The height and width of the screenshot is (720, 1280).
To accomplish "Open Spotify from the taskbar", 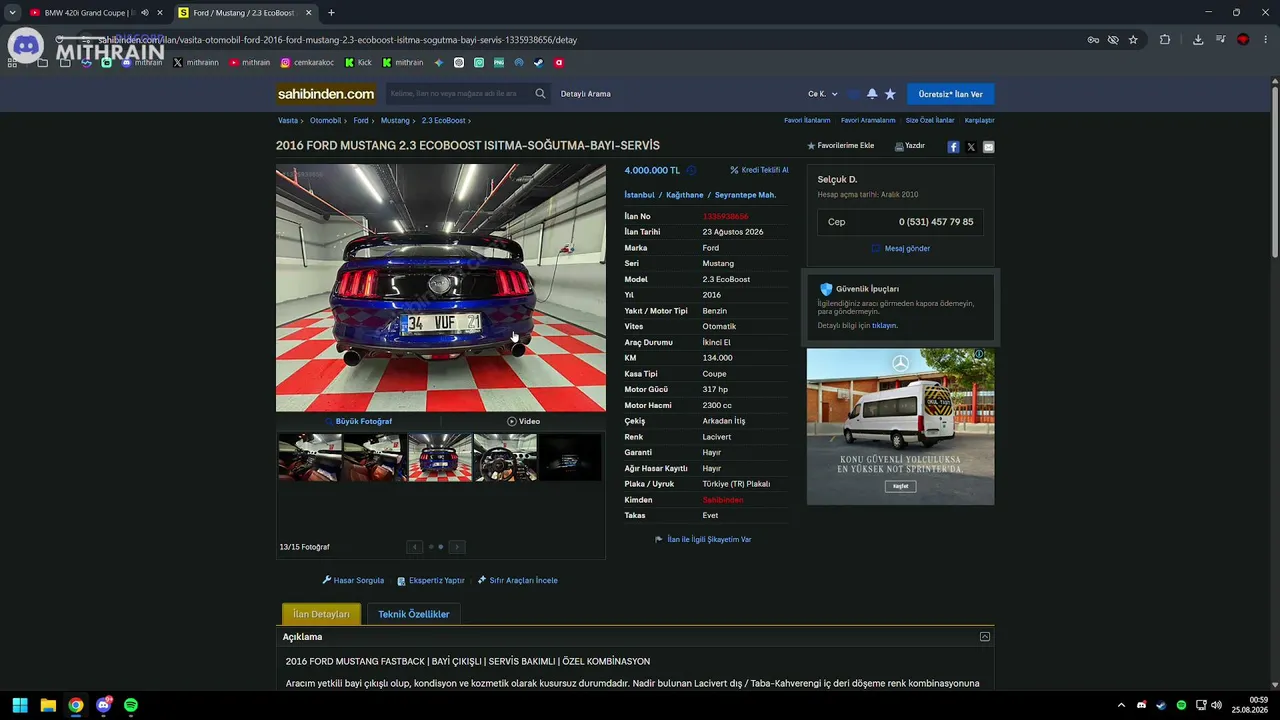I will coord(131,705).
